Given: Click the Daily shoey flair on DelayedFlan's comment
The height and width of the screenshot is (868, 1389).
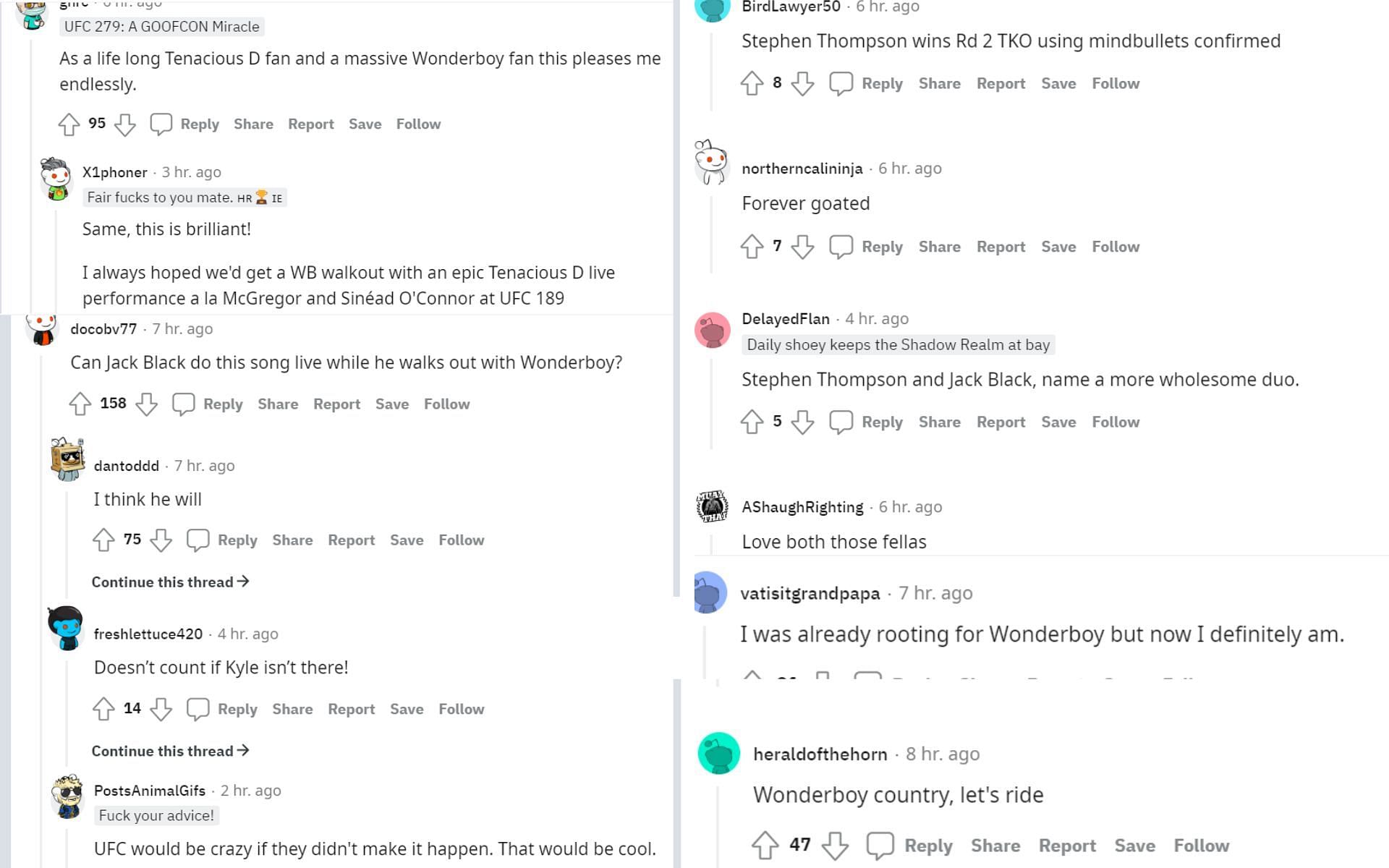Looking at the screenshot, I should click(x=897, y=344).
